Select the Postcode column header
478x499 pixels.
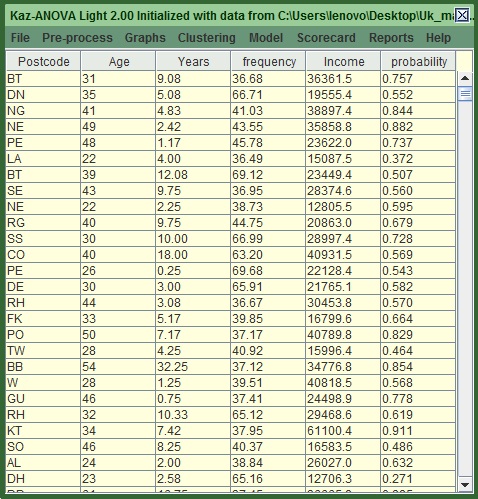(43, 61)
